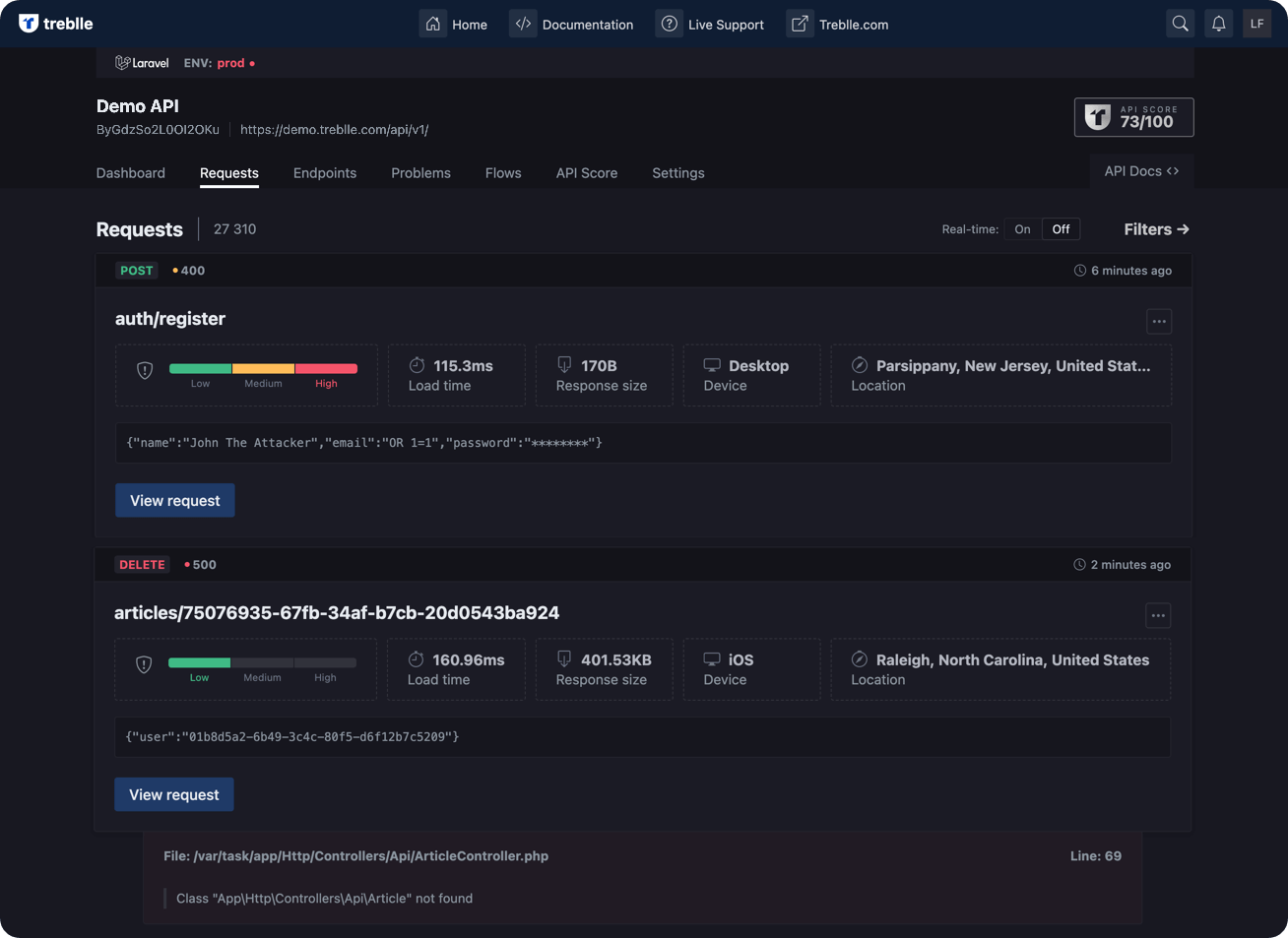Turn Real-time updates On
The height and width of the screenshot is (938, 1288).
(1021, 228)
